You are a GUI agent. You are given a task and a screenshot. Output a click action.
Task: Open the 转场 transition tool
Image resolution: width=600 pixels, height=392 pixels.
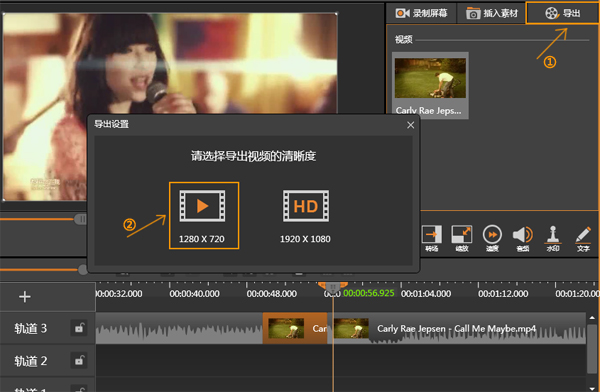[432, 238]
